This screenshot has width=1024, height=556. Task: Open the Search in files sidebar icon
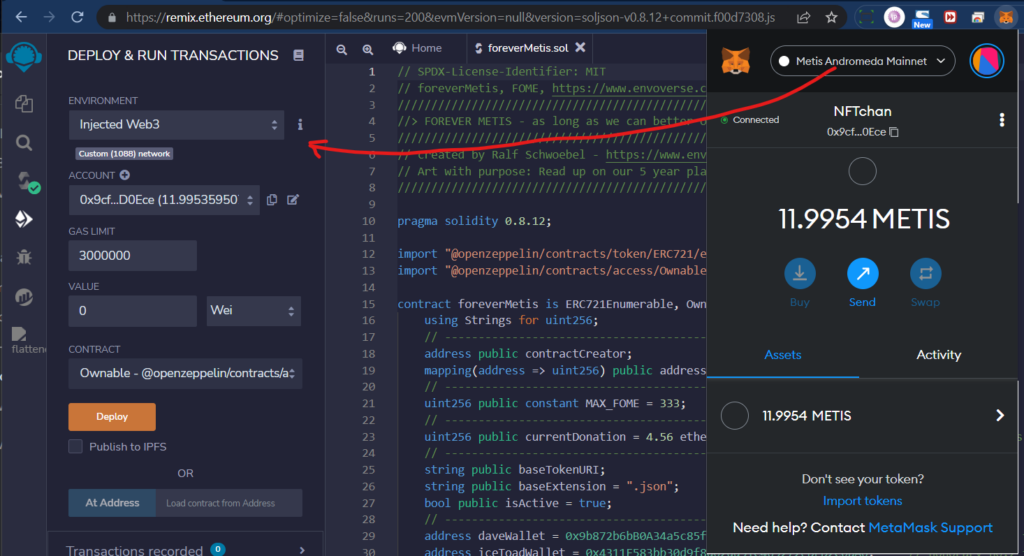point(24,143)
